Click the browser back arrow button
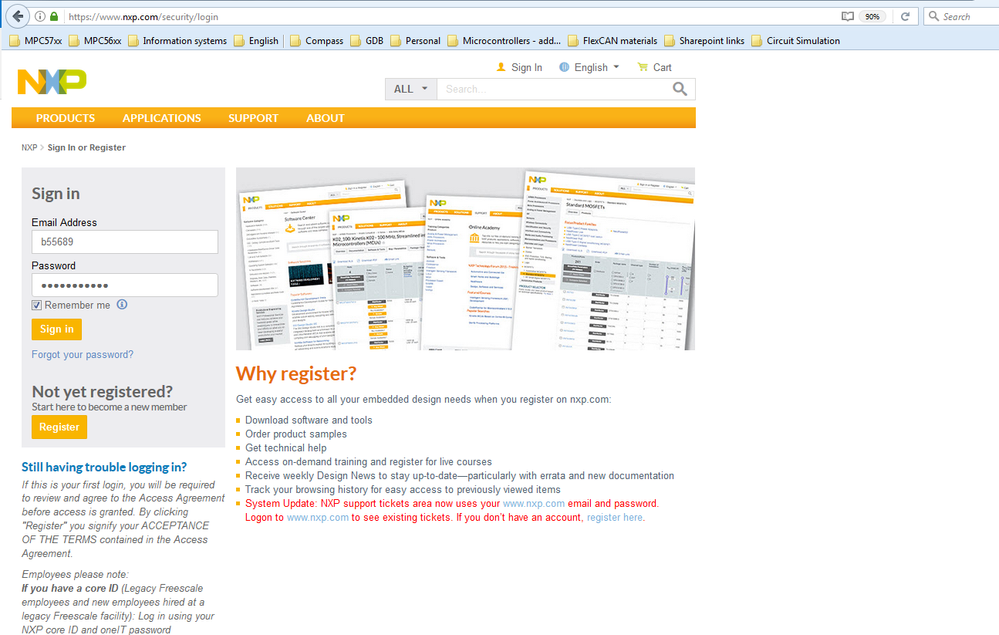The height and width of the screenshot is (635, 999). [18, 16]
